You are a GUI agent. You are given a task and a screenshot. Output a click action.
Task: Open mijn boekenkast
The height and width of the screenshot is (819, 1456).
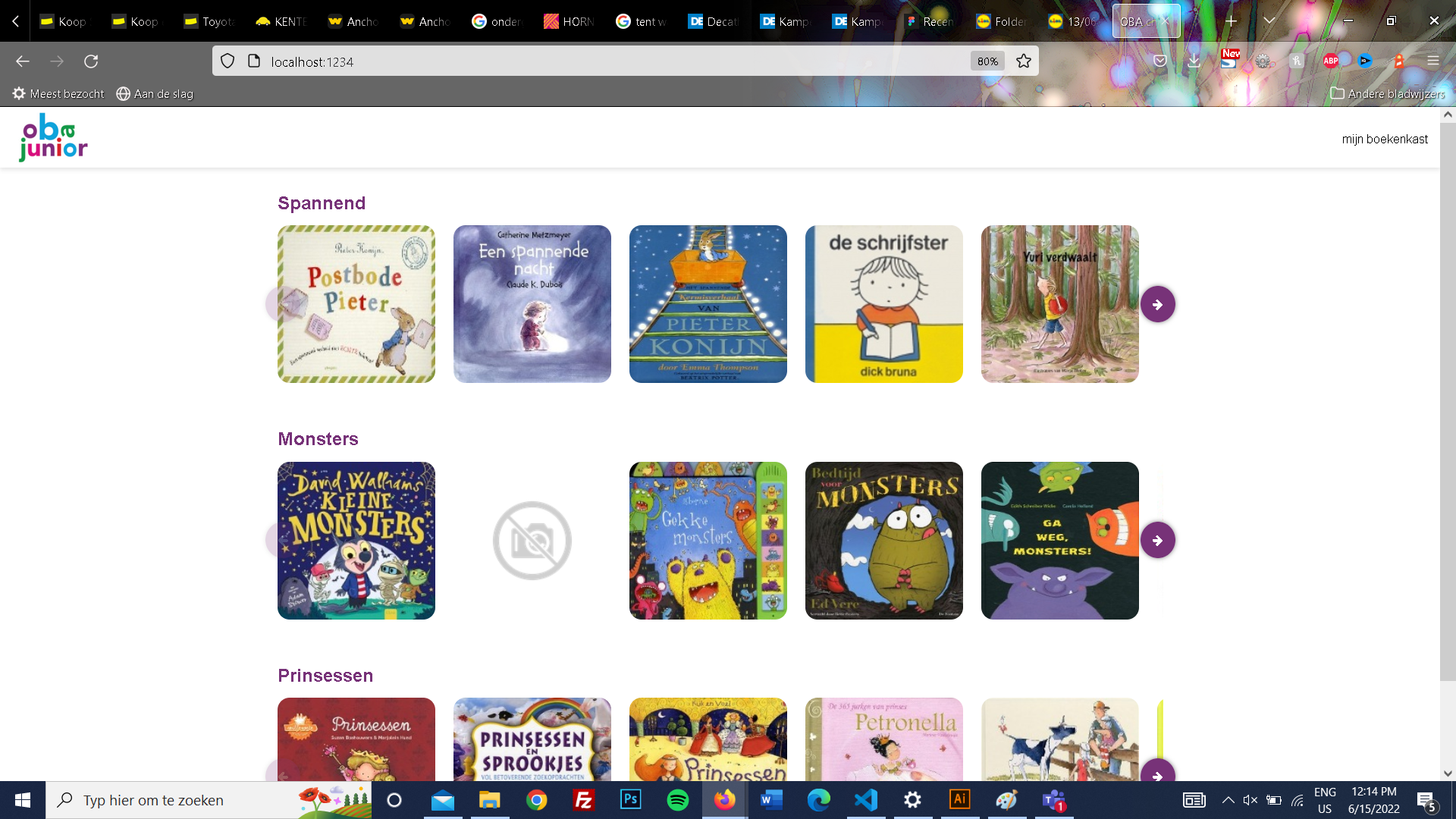pos(1385,139)
